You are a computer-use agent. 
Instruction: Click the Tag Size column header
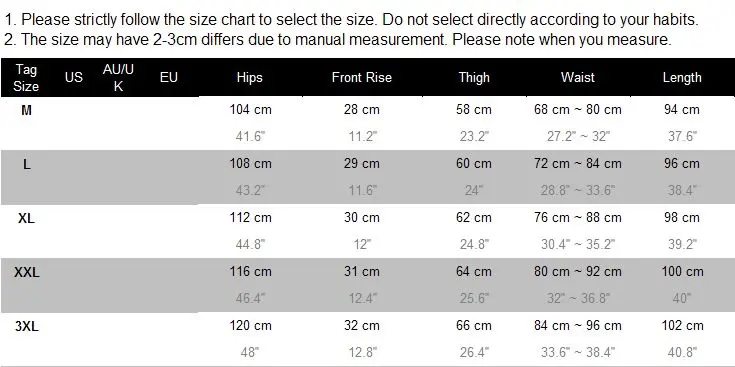pyautogui.click(x=26, y=78)
